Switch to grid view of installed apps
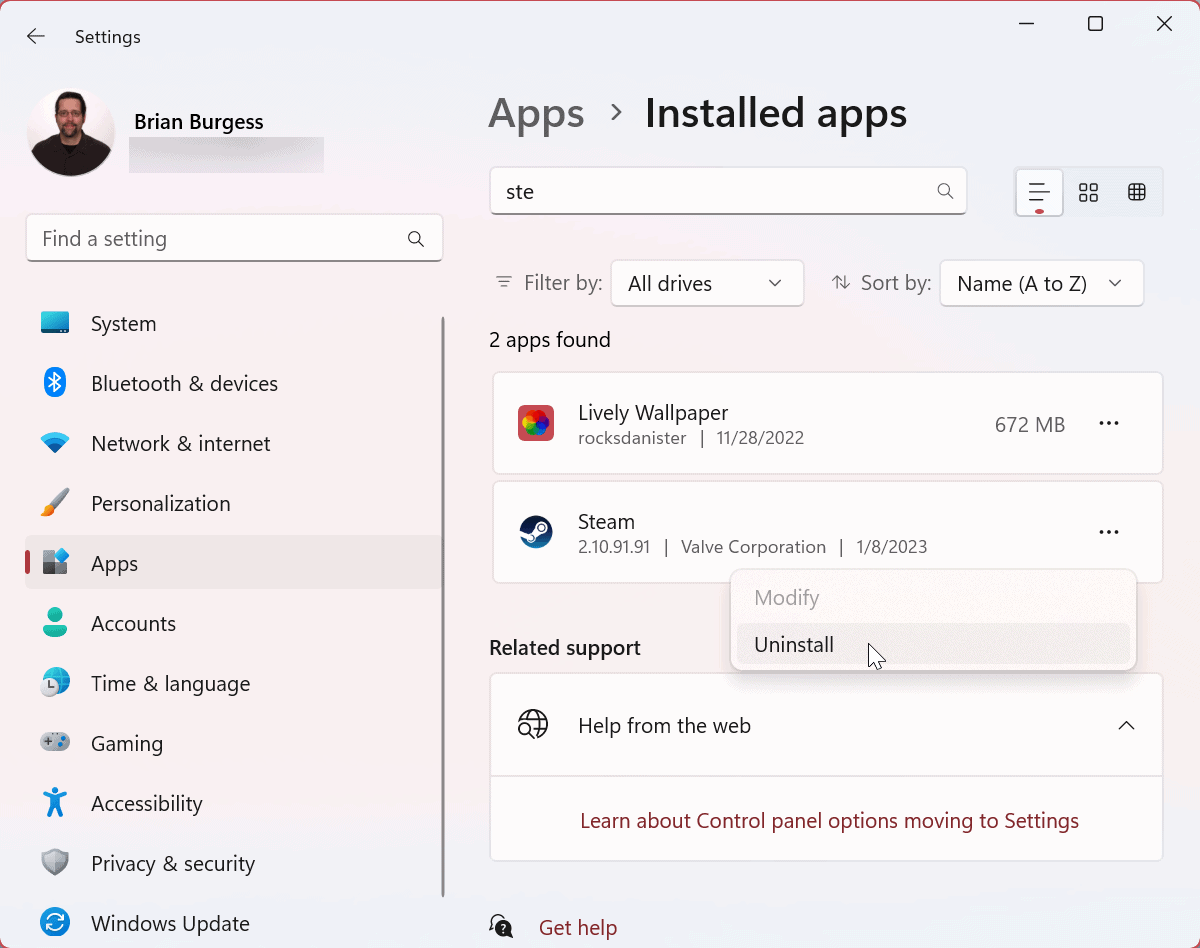 pyautogui.click(x=1088, y=192)
